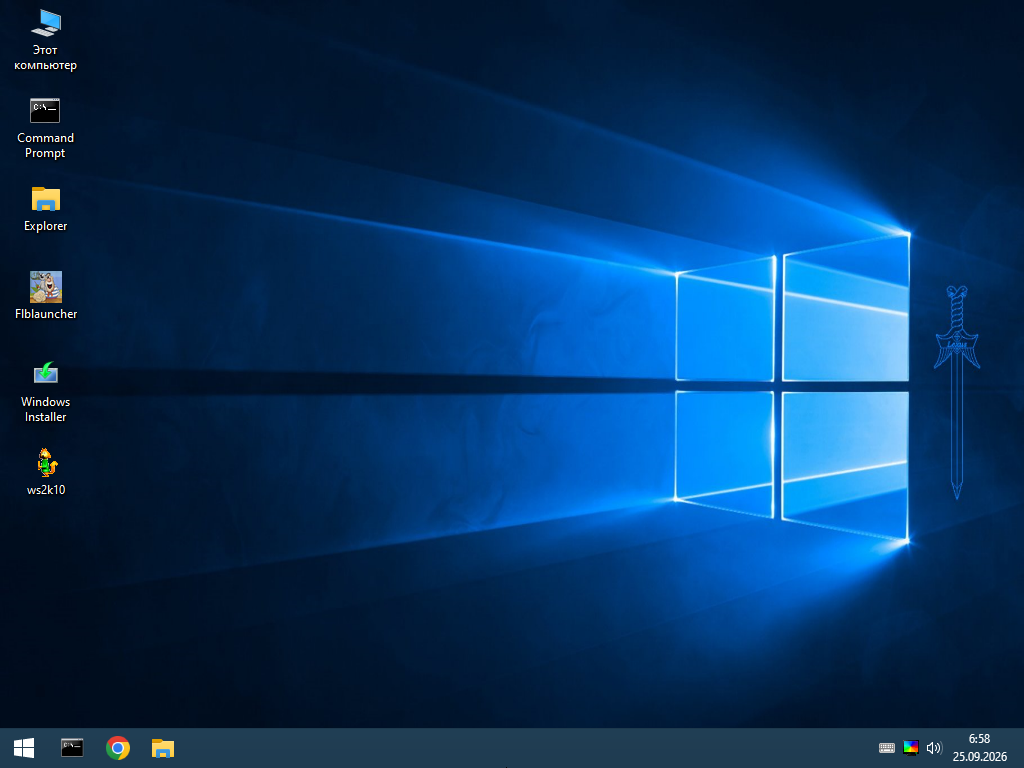Launch Command Prompt from the taskbar
Viewport: 1024px width, 768px height.
72,748
